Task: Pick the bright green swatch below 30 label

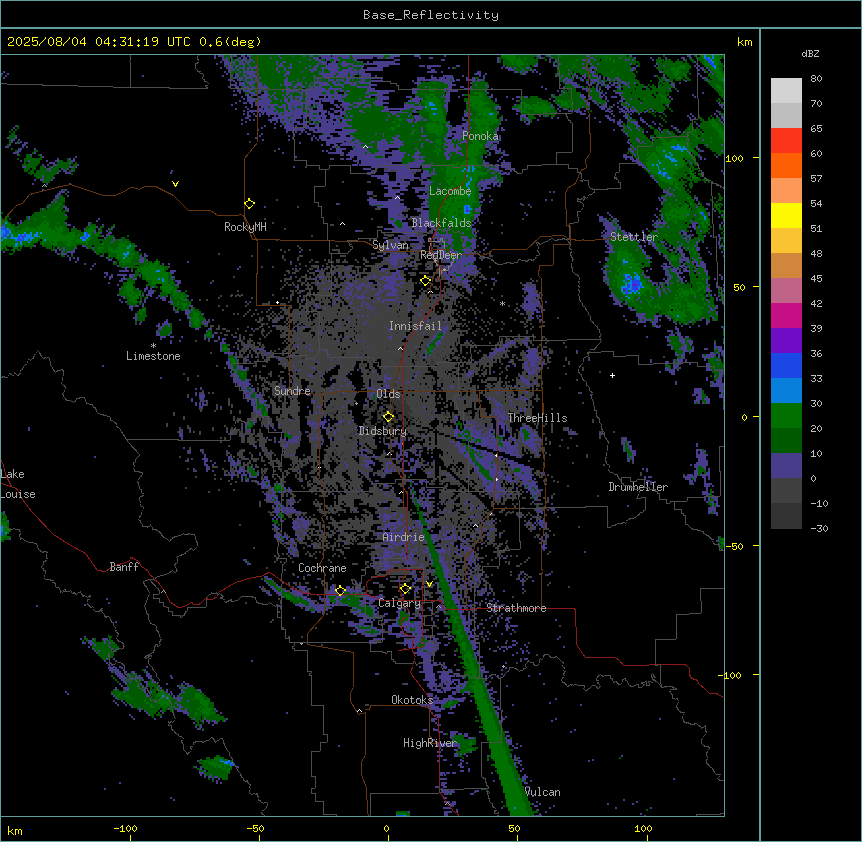Action: coord(786,416)
